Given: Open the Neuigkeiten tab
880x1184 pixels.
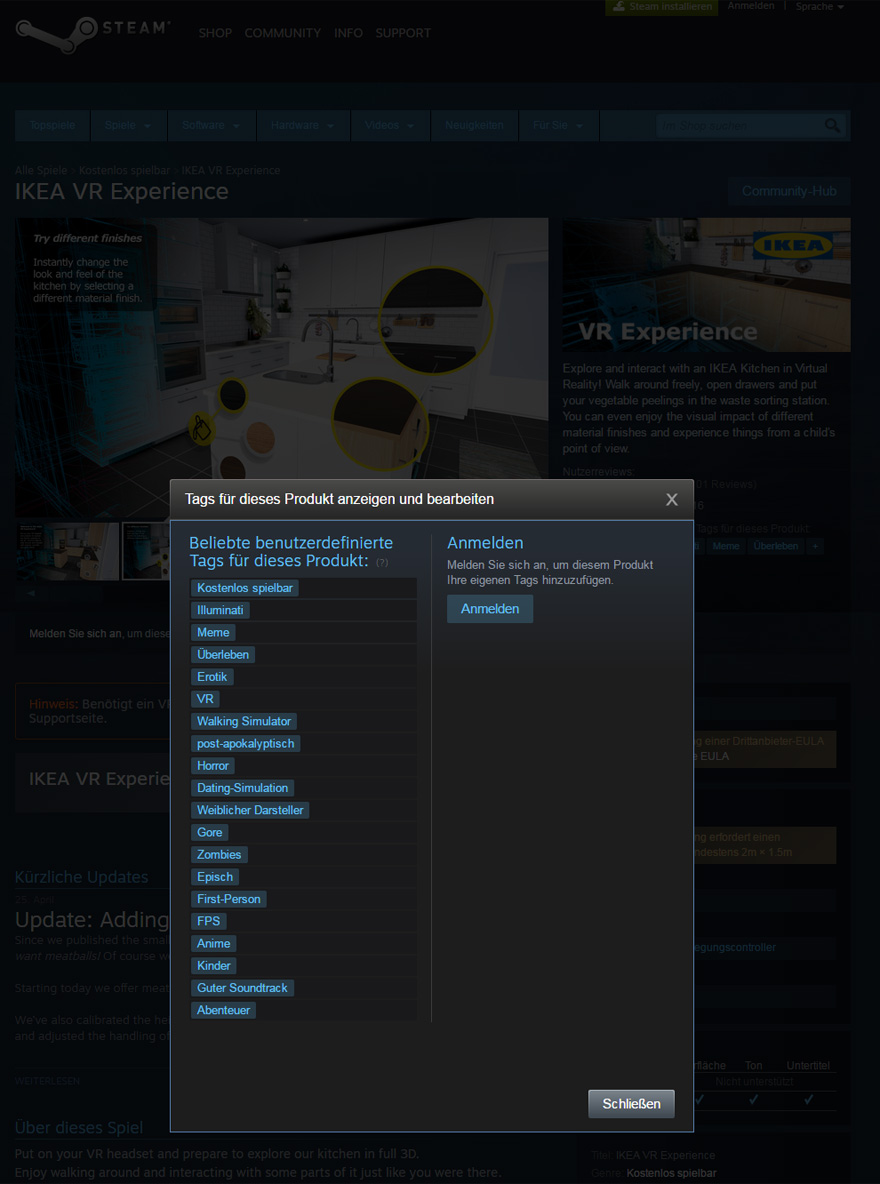Looking at the screenshot, I should click(x=474, y=125).
